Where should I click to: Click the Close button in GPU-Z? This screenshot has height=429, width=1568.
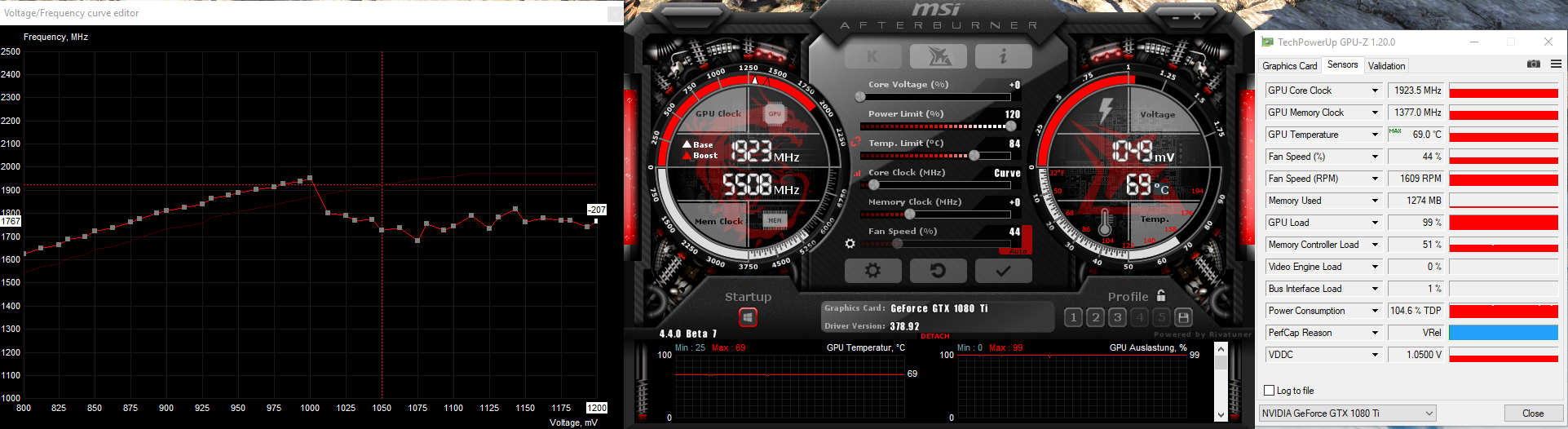[1532, 414]
